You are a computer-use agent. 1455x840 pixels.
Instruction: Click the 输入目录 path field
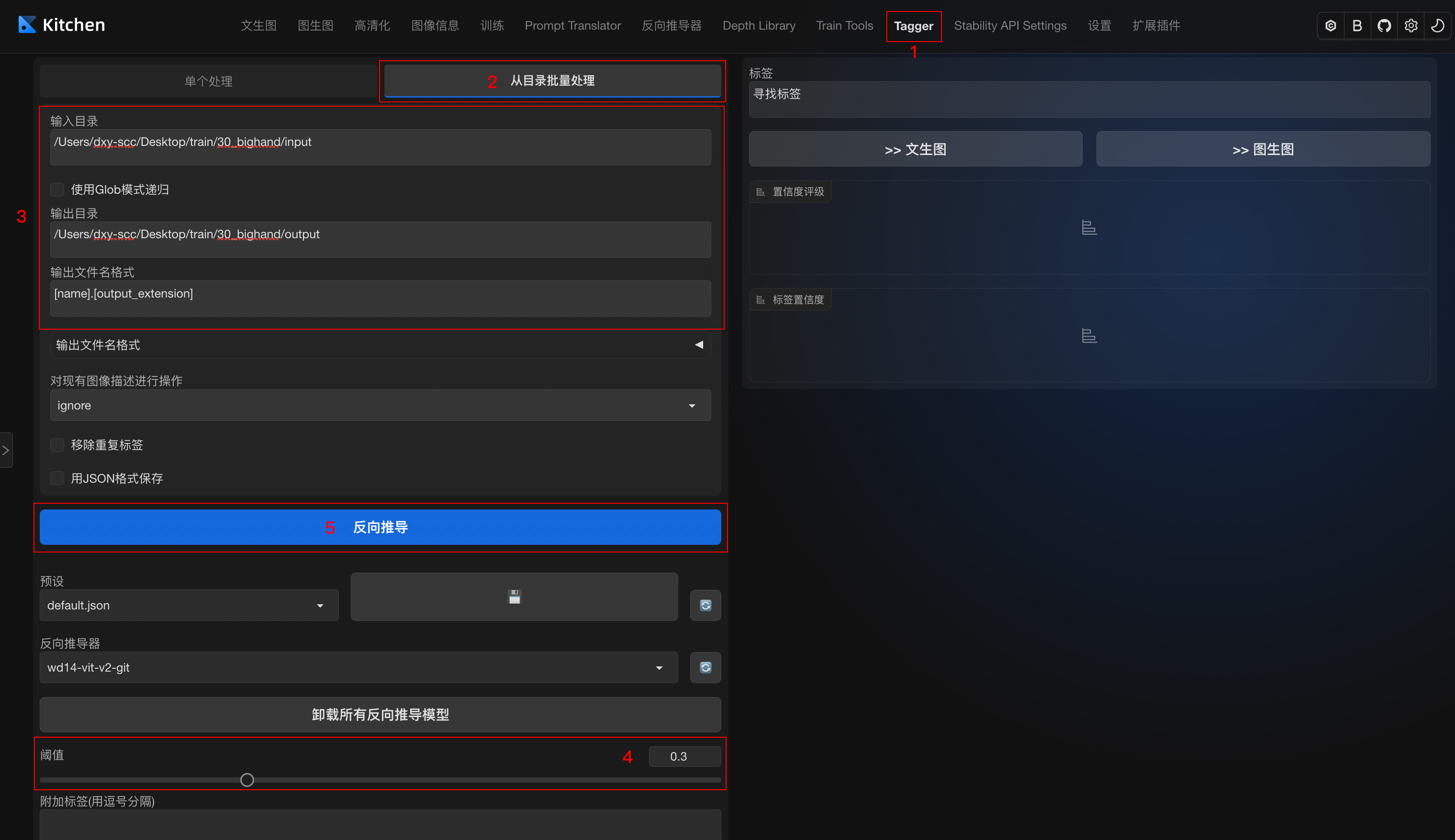[x=380, y=147]
